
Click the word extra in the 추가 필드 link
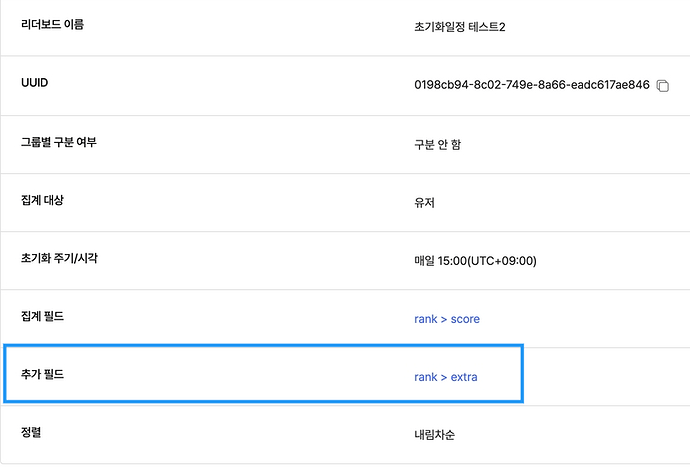tap(464, 377)
